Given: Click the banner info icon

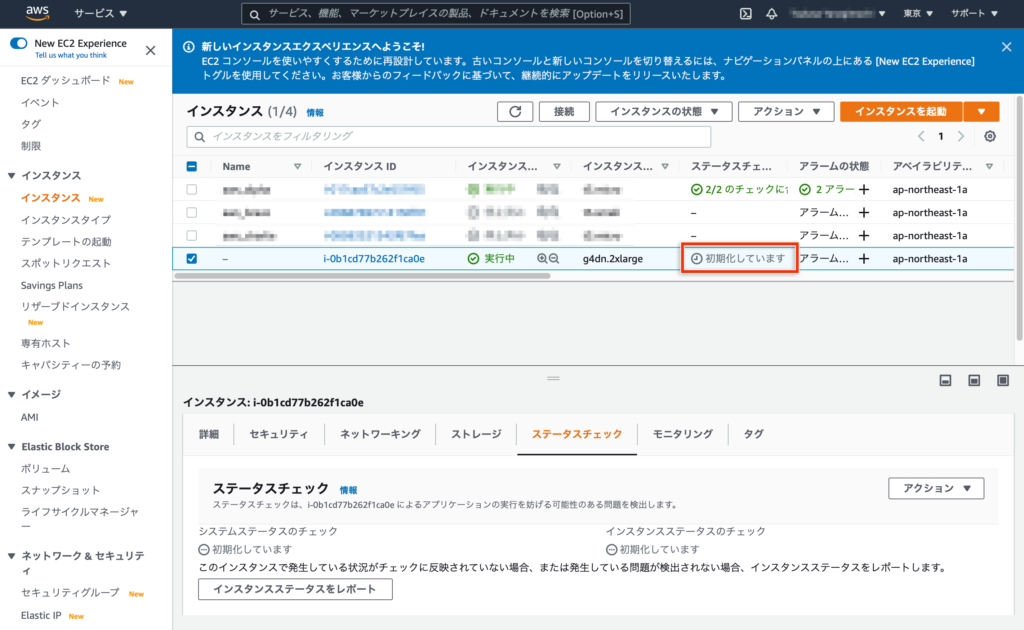Looking at the screenshot, I should pos(189,46).
